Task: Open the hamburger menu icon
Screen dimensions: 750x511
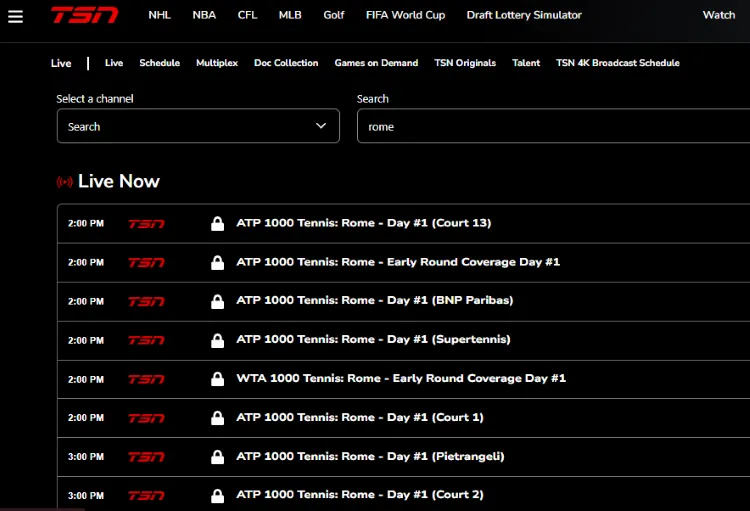Action: coord(15,16)
